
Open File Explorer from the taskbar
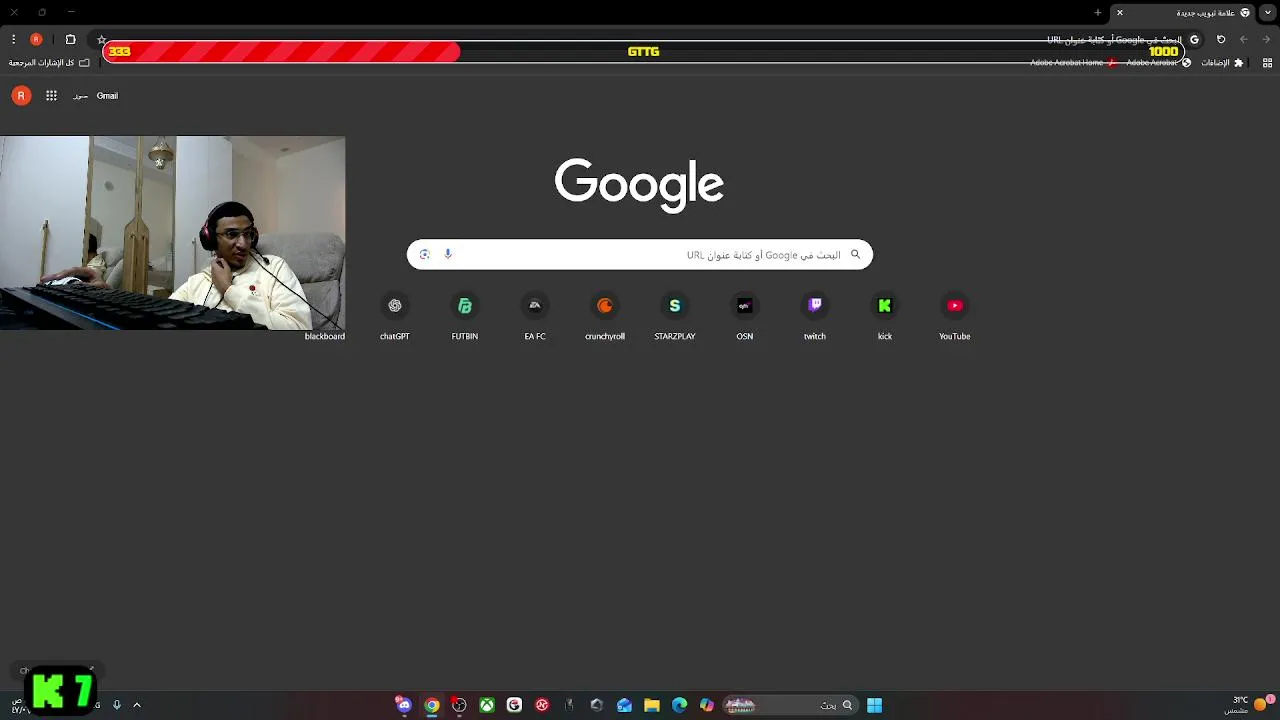point(652,705)
